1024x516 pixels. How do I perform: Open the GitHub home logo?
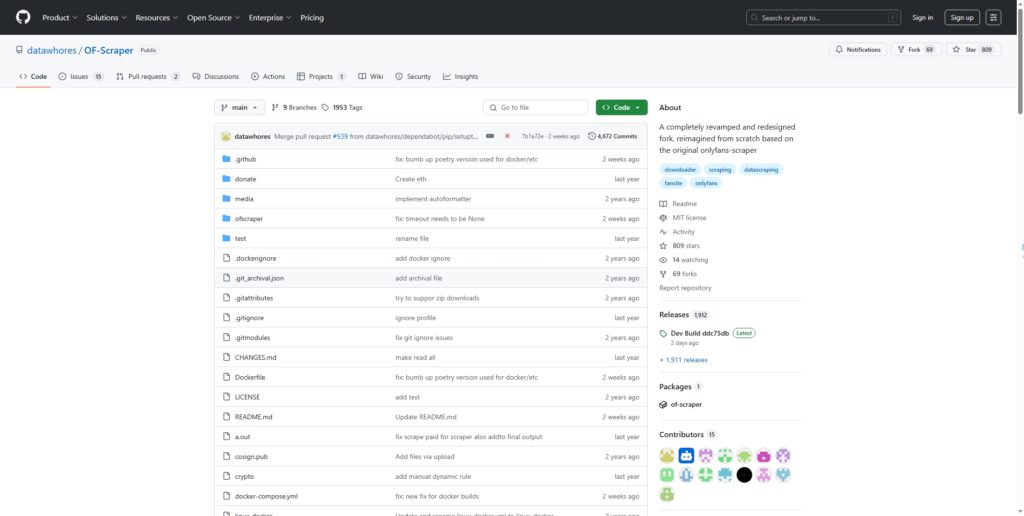(x=23, y=18)
